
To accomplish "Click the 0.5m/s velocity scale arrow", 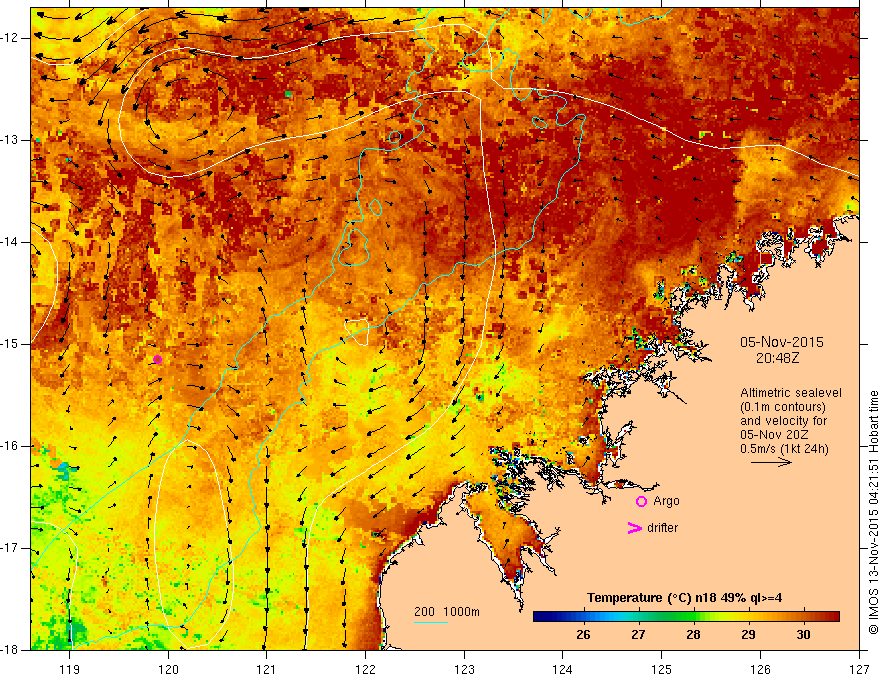I will (x=771, y=462).
